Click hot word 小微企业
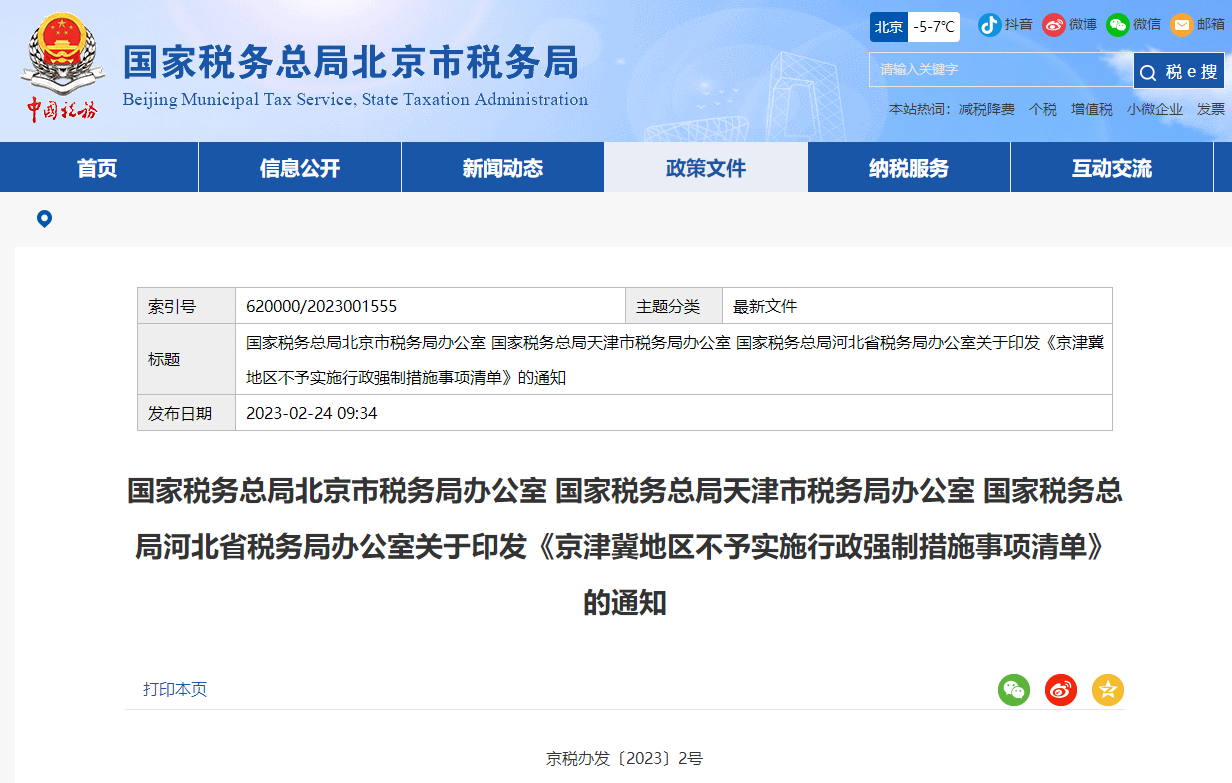1232x783 pixels. [1155, 110]
